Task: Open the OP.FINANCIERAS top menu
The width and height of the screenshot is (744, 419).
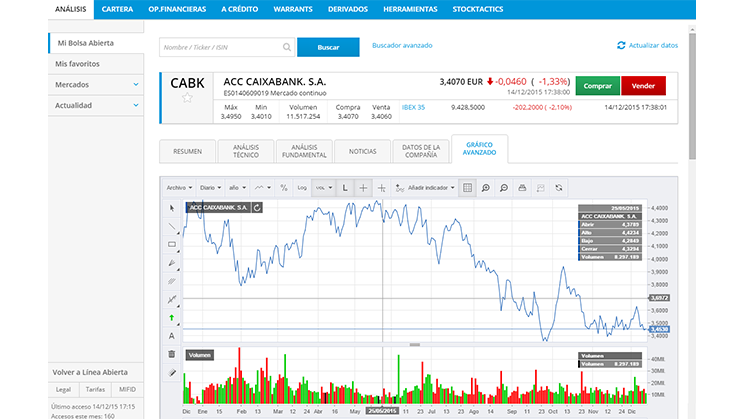Action: [177, 9]
